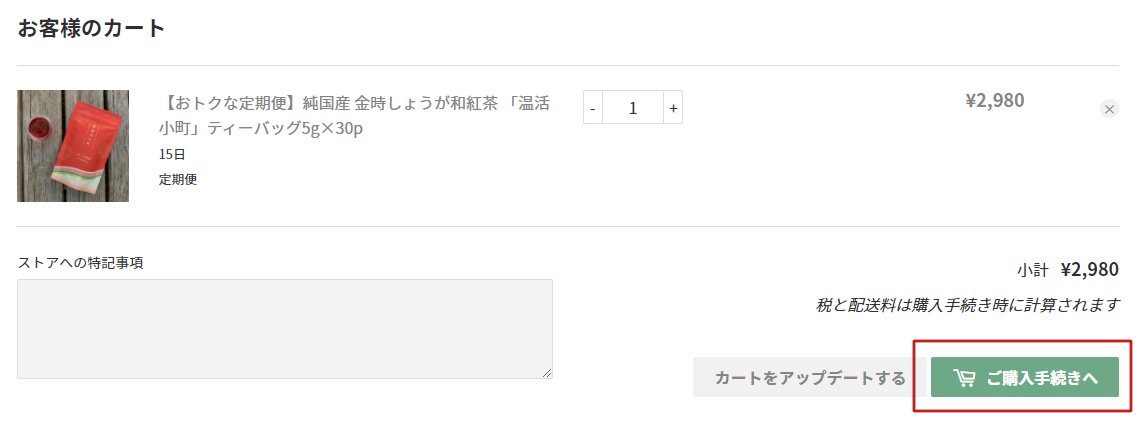Click the text area resize handle corner
1141x426 pixels.
click(x=546, y=373)
